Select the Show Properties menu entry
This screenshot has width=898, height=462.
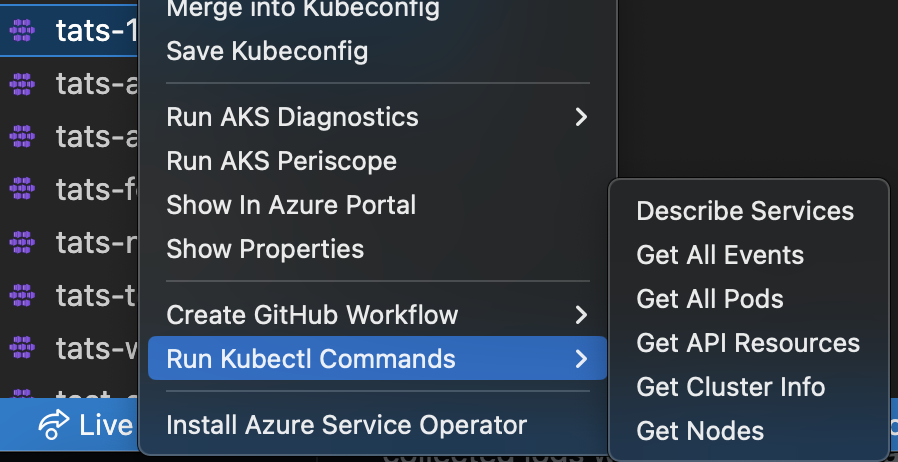265,248
